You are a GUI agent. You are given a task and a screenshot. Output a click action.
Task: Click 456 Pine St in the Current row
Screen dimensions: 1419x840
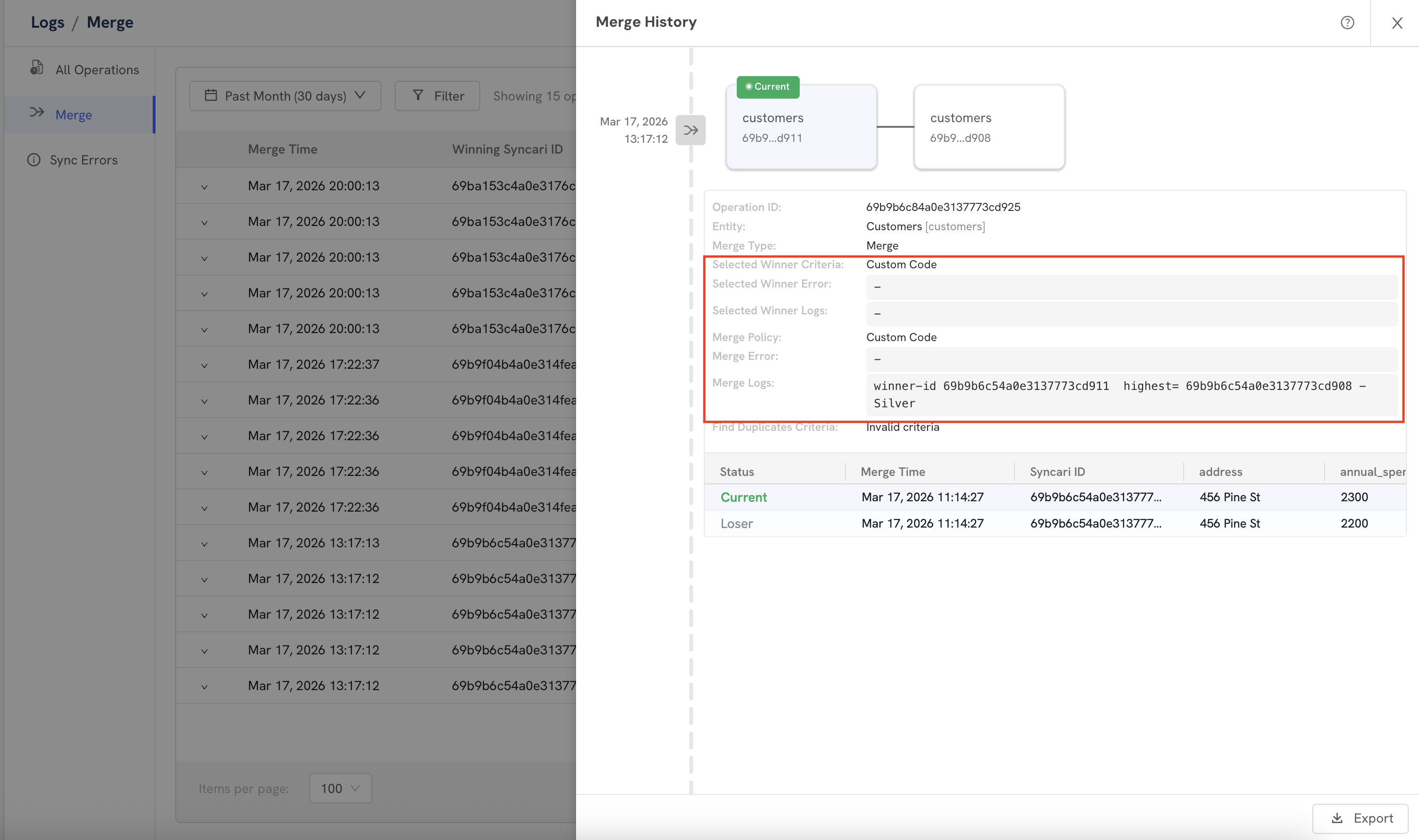(x=1229, y=497)
